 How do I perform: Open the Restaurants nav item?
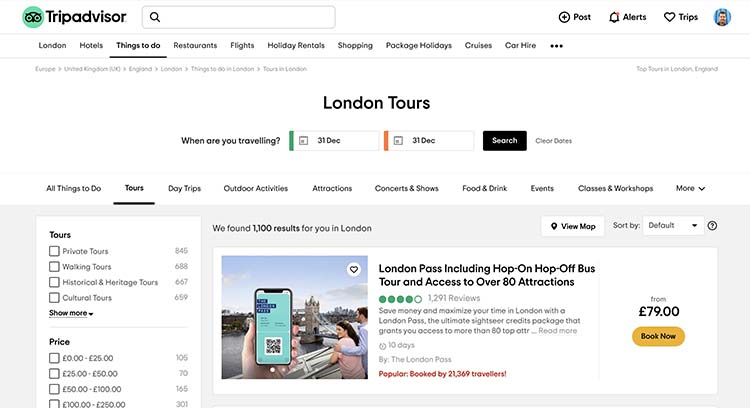tap(195, 45)
